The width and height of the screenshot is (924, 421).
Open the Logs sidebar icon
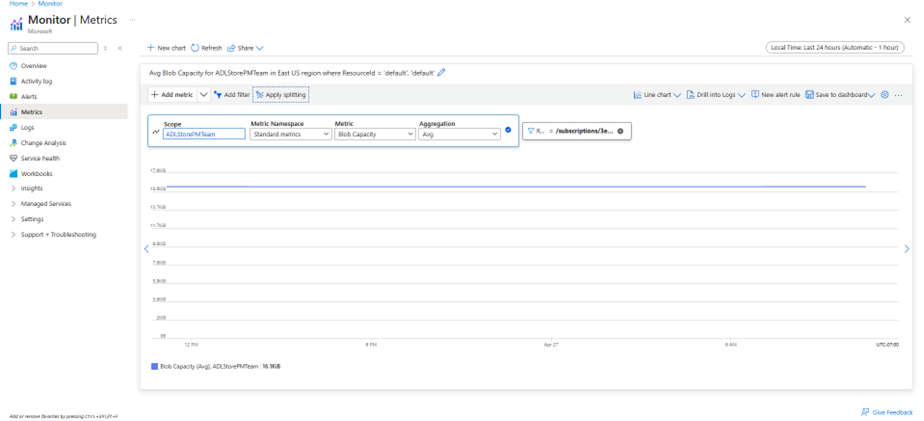(13, 127)
